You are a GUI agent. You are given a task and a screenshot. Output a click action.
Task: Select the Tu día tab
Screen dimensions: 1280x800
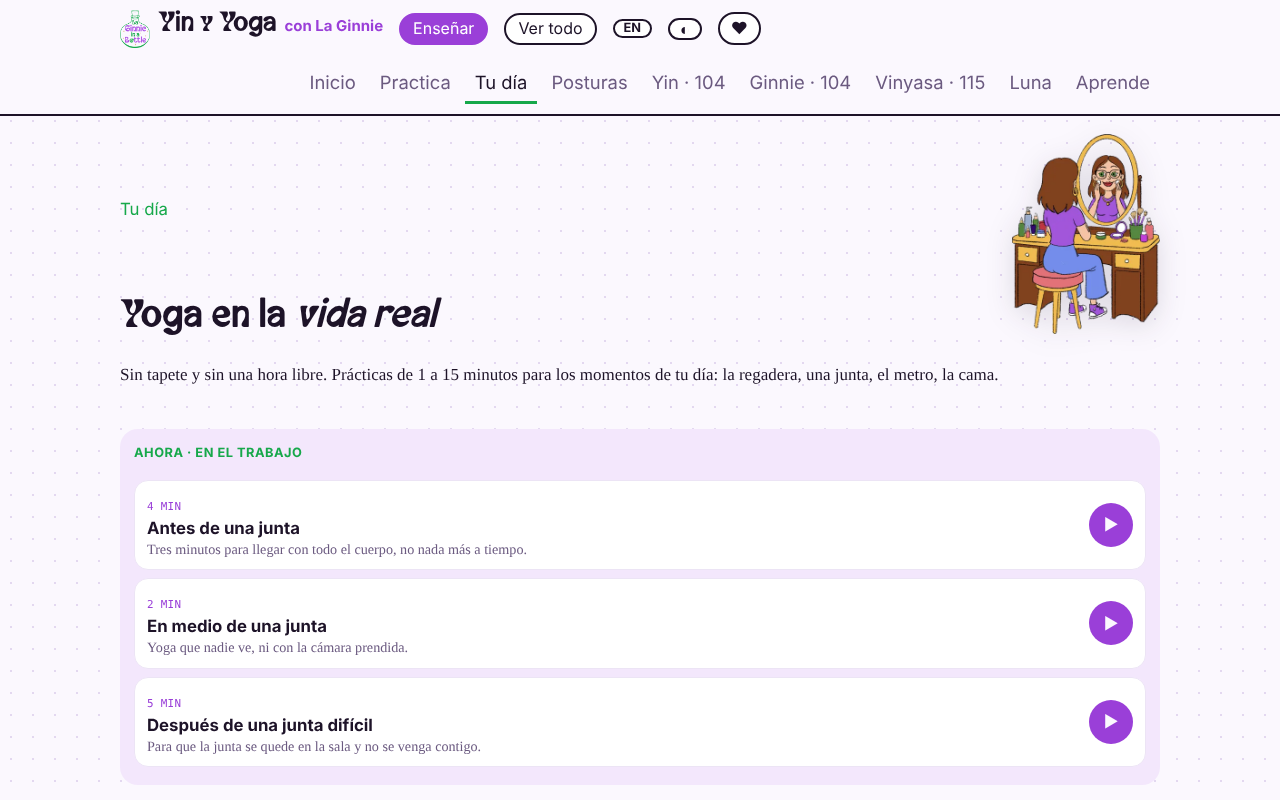pos(501,83)
